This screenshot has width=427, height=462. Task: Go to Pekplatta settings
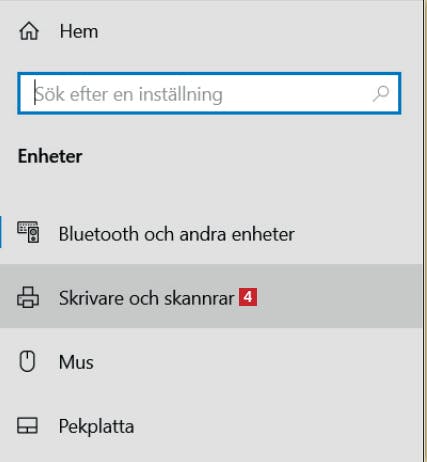click(96, 427)
